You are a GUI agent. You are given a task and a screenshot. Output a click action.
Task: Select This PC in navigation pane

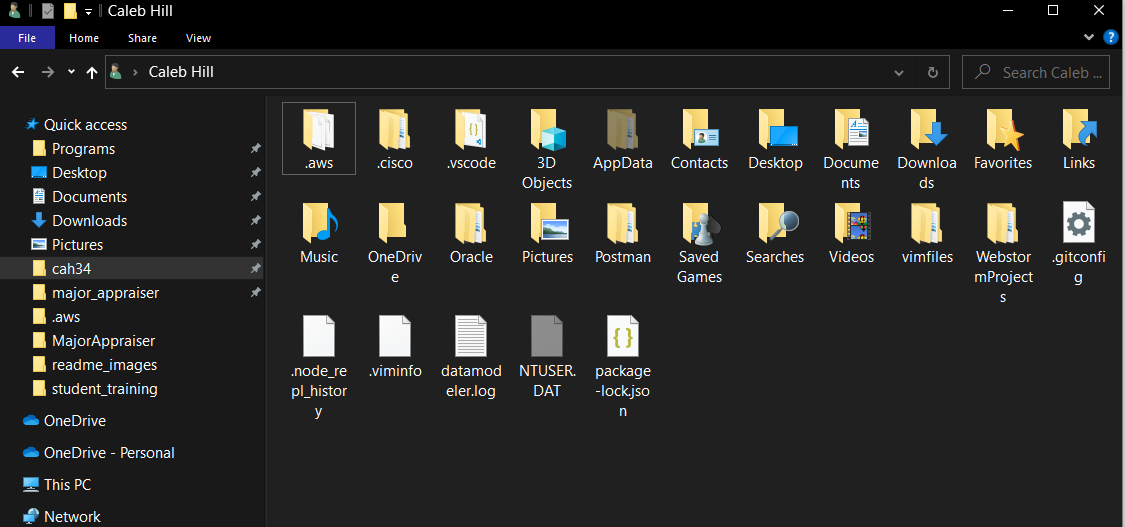point(67,485)
